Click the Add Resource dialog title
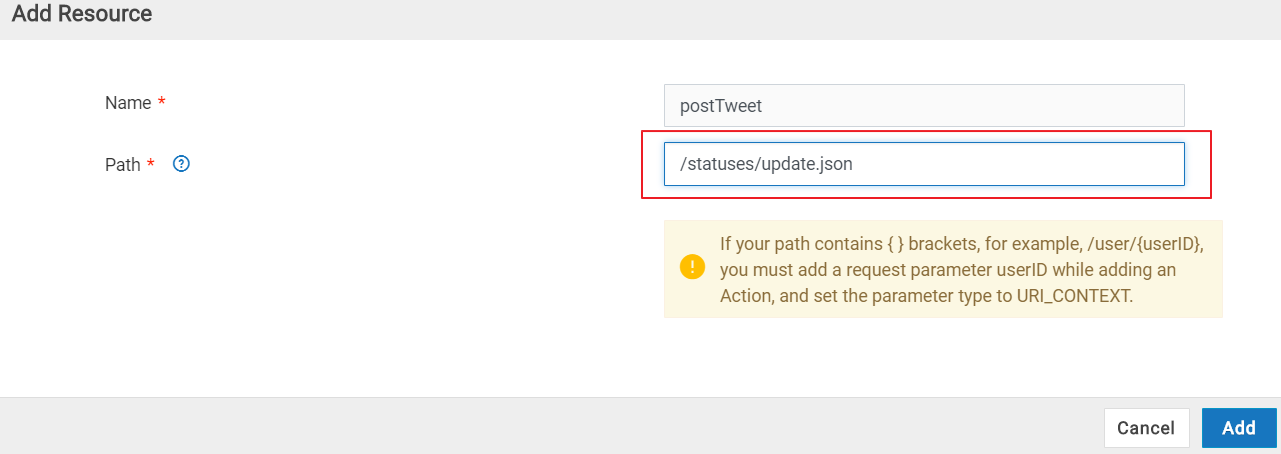Screen dimensions: 1281x454 (82, 14)
